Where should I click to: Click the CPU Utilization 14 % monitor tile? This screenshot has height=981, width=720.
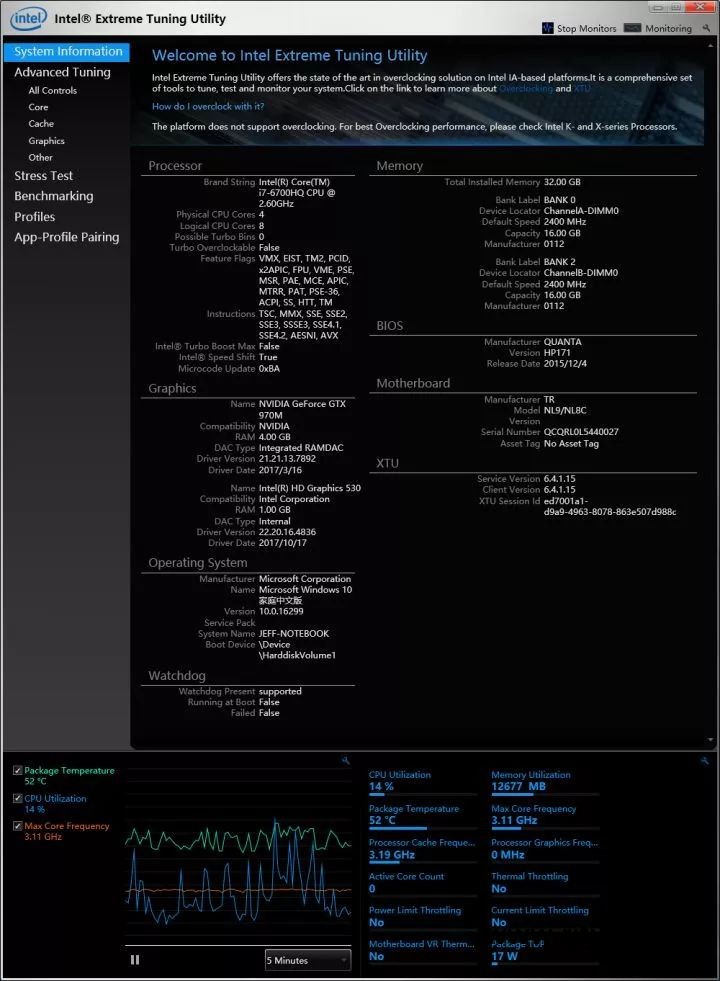[x=422, y=781]
